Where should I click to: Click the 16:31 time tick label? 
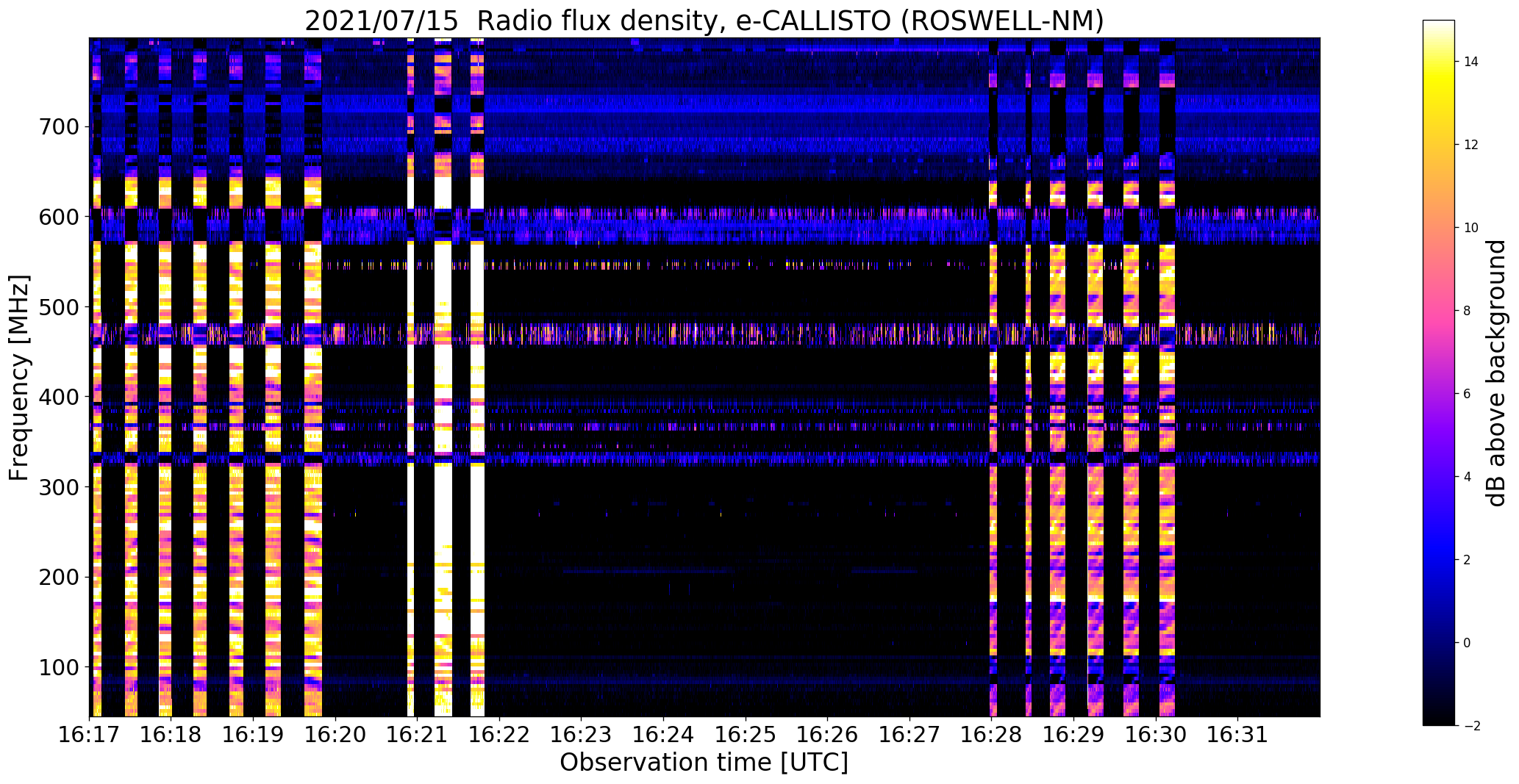click(x=1237, y=734)
